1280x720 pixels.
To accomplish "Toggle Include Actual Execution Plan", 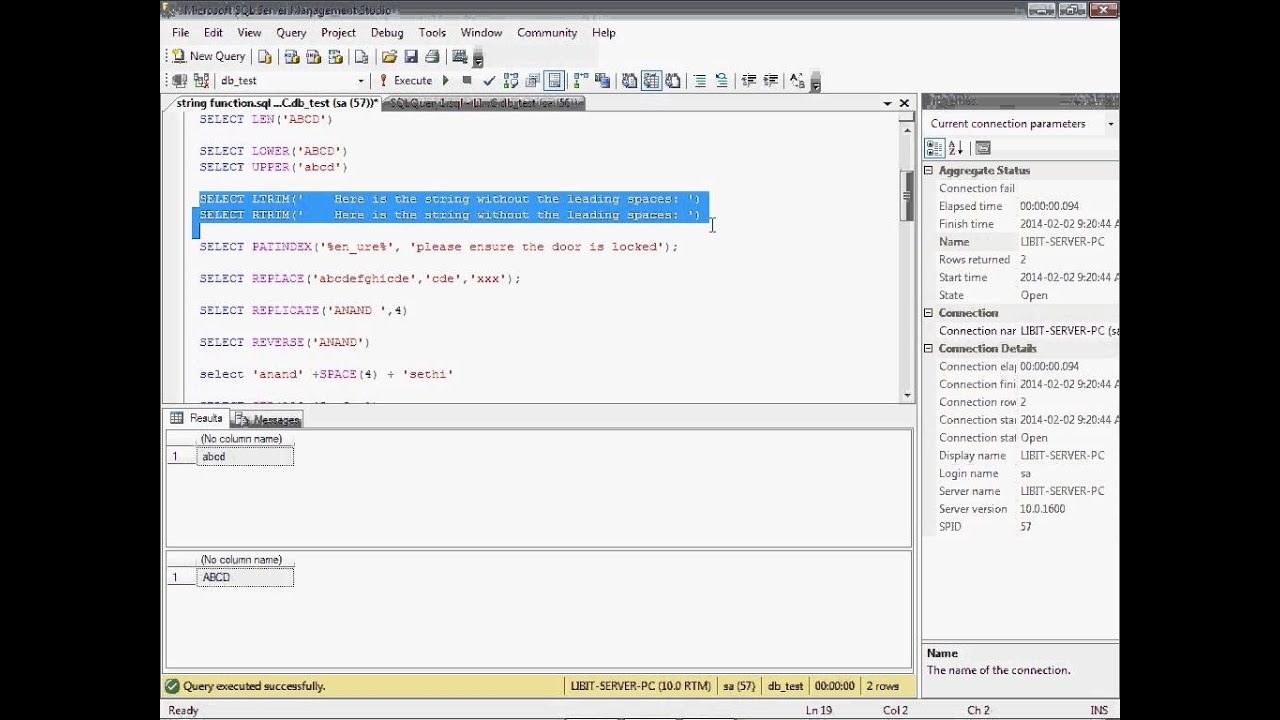I will click(x=581, y=81).
